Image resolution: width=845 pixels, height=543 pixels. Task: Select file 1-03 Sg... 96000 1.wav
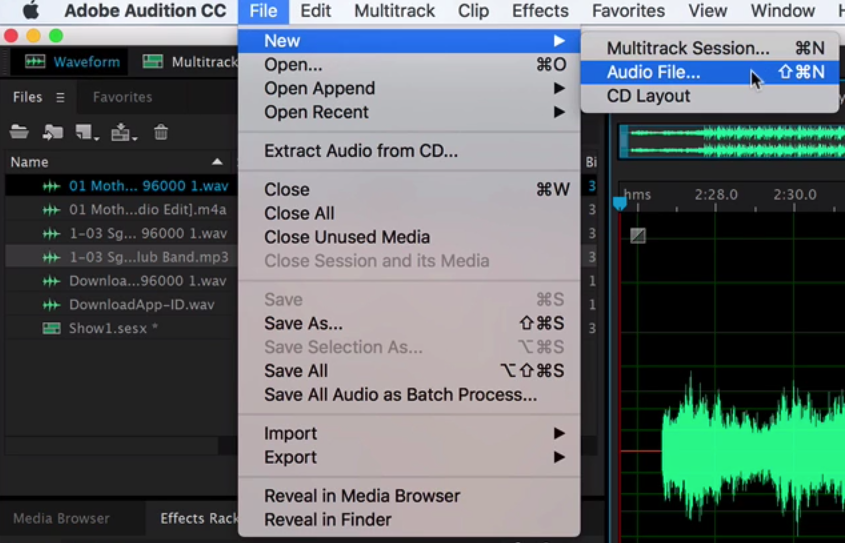121,233
